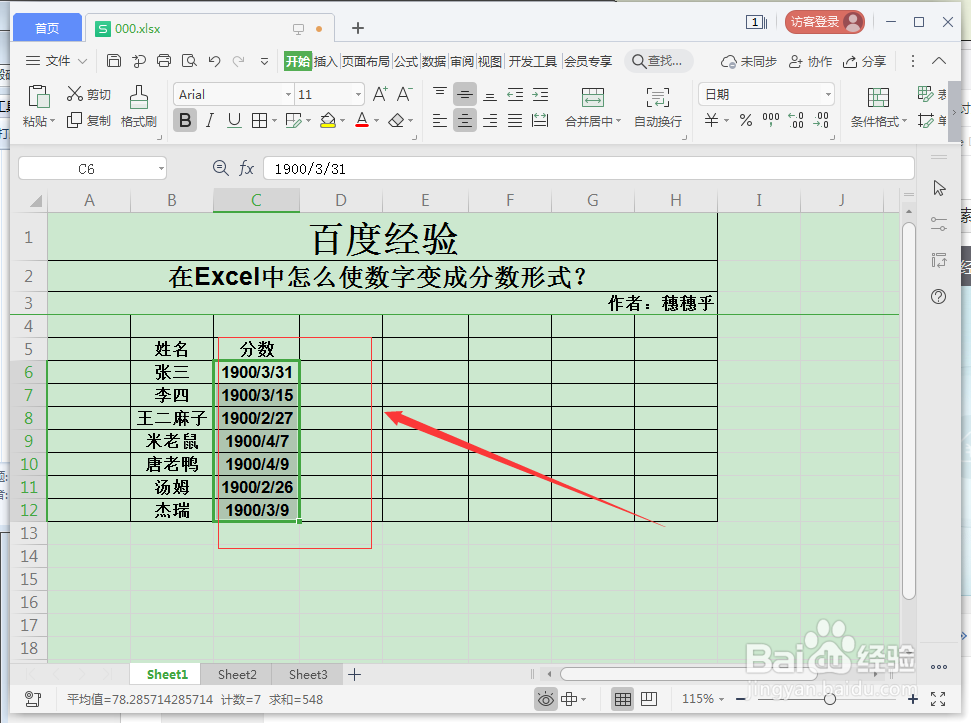
Task: Click the formula bar showing 1900/3/31
Action: coord(588,168)
